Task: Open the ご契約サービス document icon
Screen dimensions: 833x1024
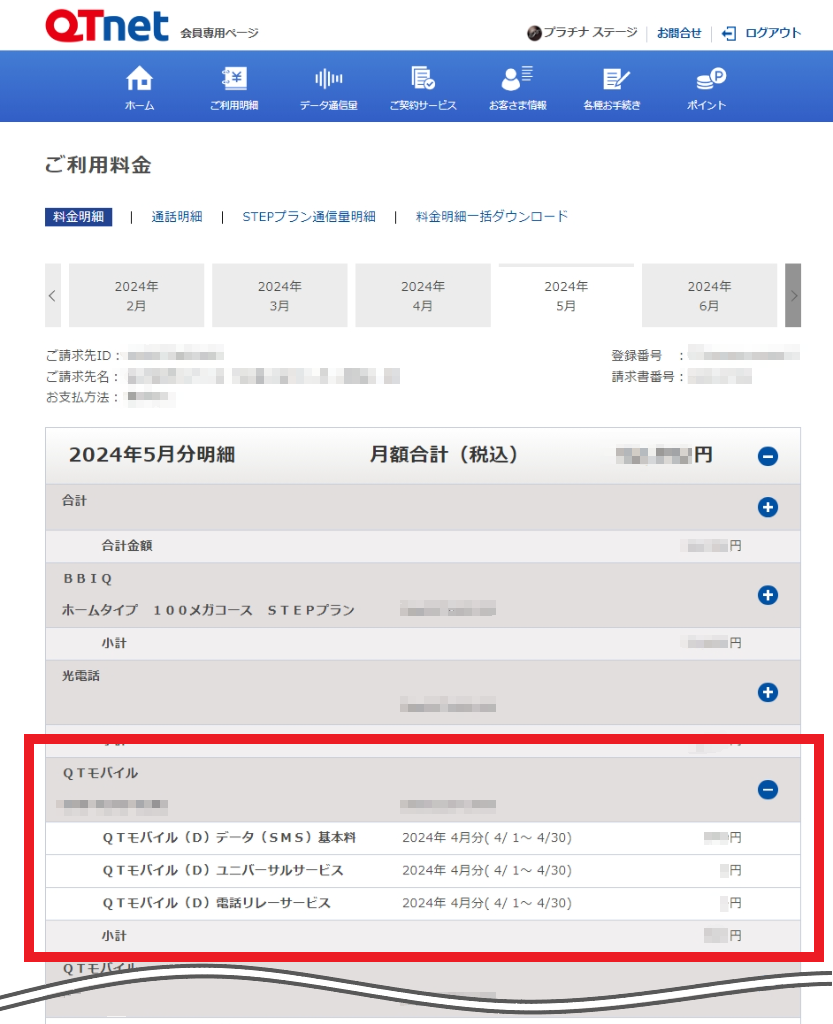Action: pyautogui.click(x=423, y=78)
